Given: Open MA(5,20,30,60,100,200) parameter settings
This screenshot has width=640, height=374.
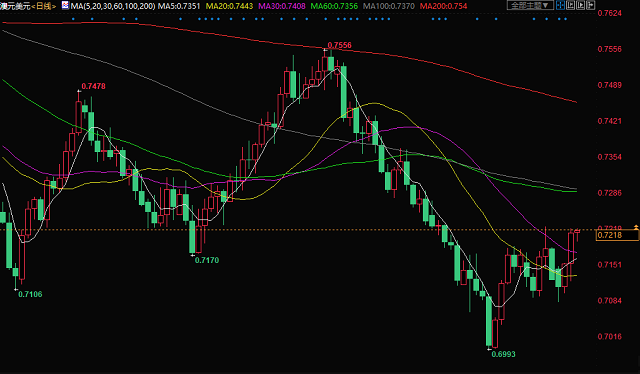Looking at the screenshot, I should [113, 6].
